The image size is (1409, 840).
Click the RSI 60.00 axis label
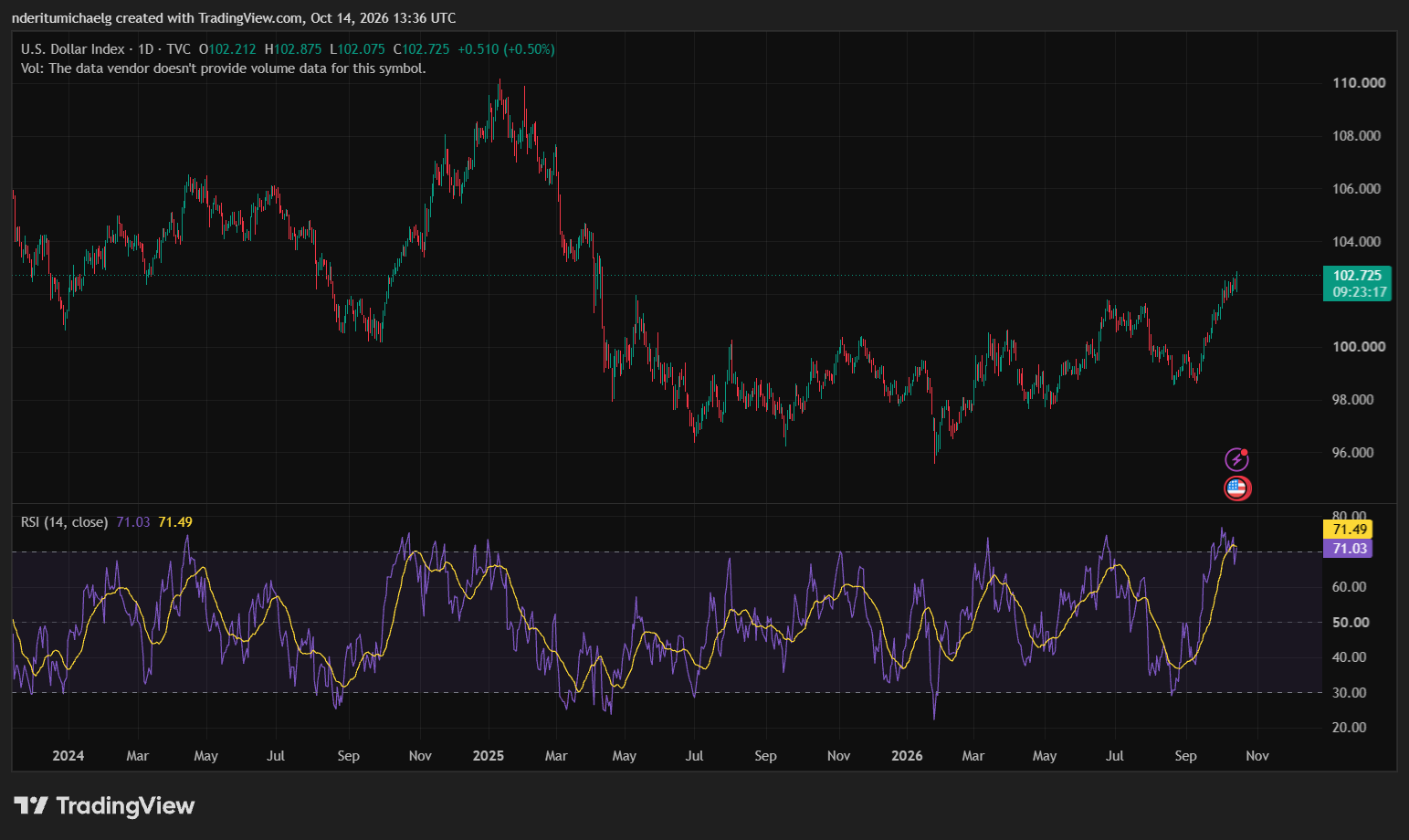pyautogui.click(x=1350, y=587)
